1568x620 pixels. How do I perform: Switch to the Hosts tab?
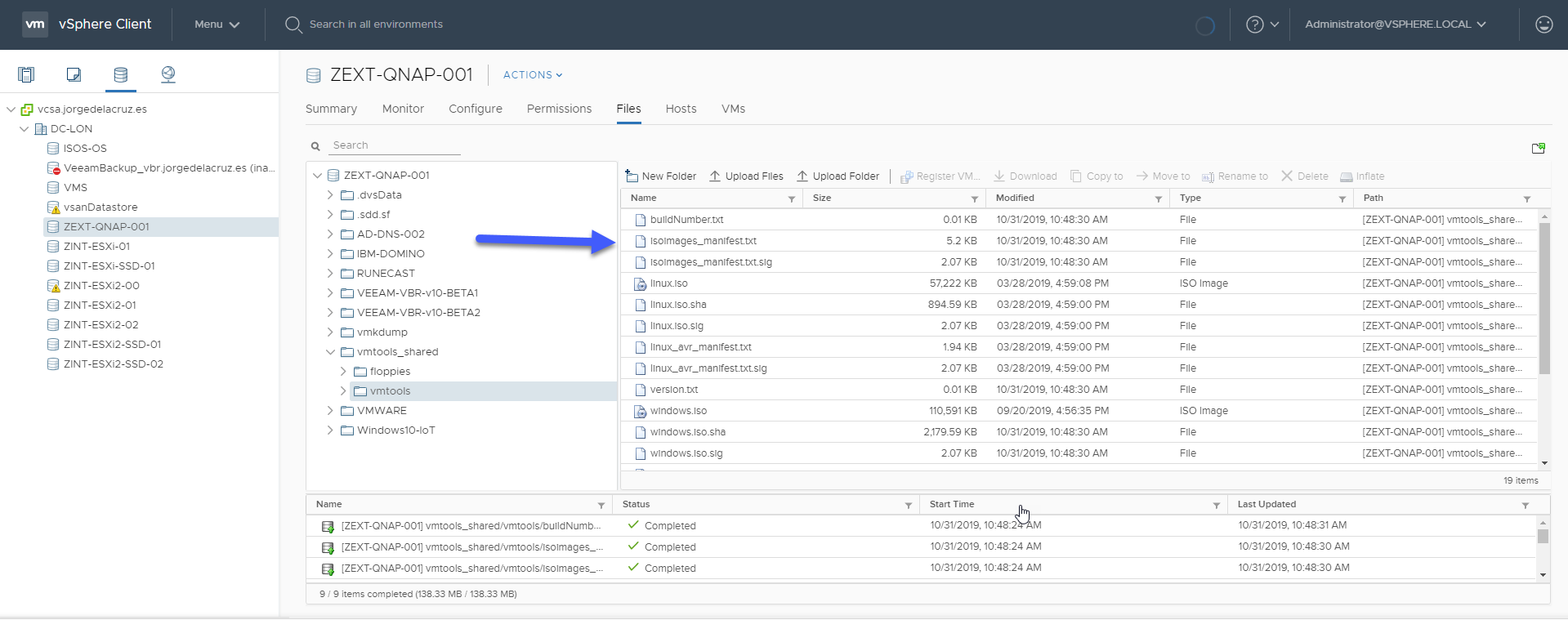[x=681, y=109]
